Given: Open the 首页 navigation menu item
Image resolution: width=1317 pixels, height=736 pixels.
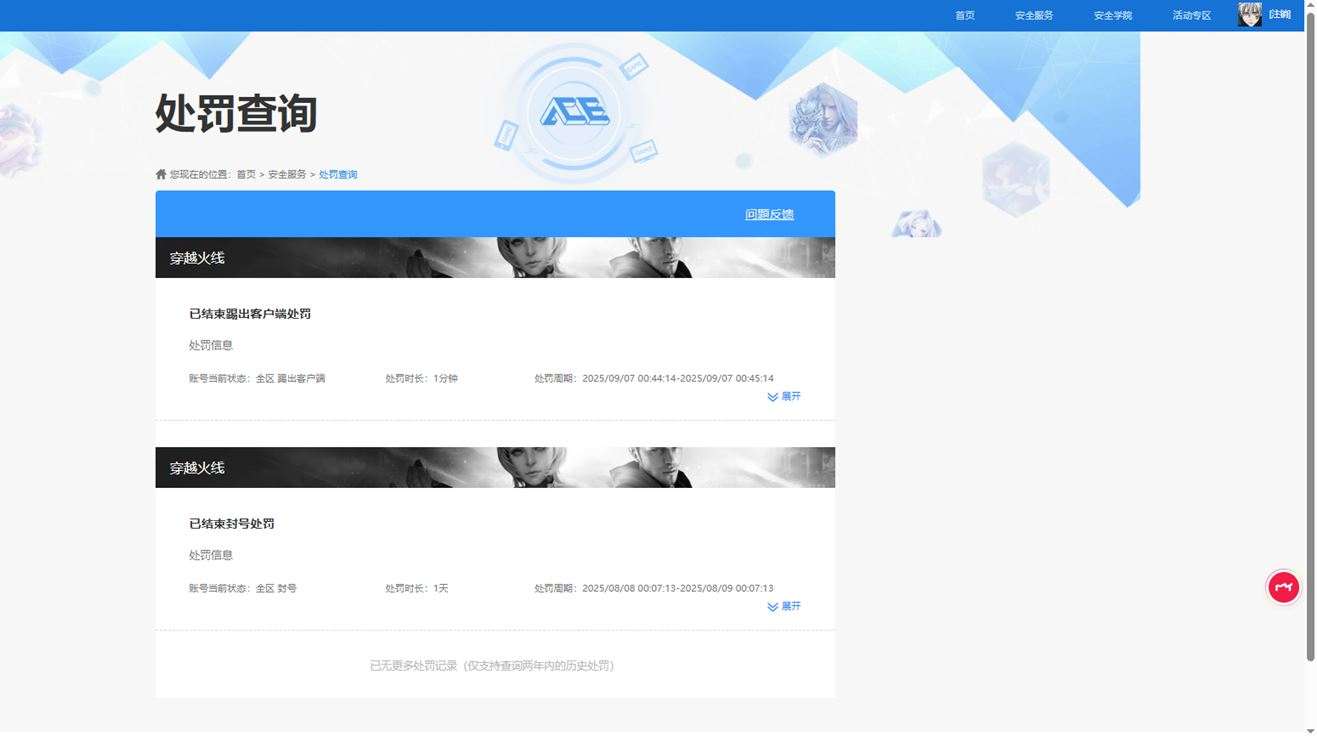Looking at the screenshot, I should 965,16.
